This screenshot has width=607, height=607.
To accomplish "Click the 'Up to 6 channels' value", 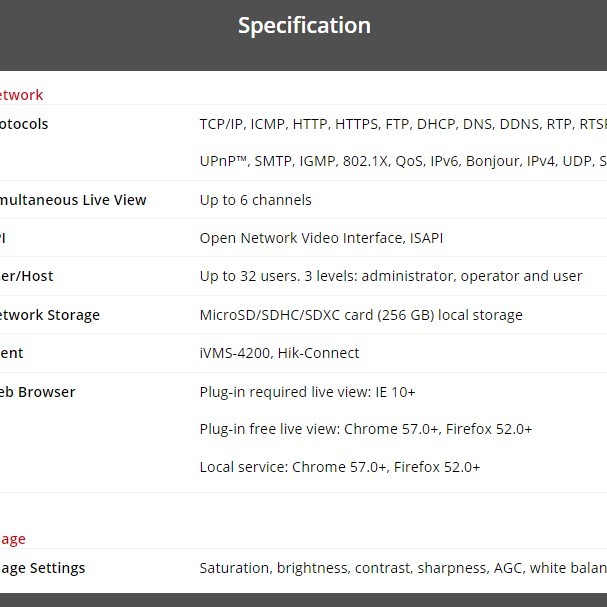I will pyautogui.click(x=255, y=200).
